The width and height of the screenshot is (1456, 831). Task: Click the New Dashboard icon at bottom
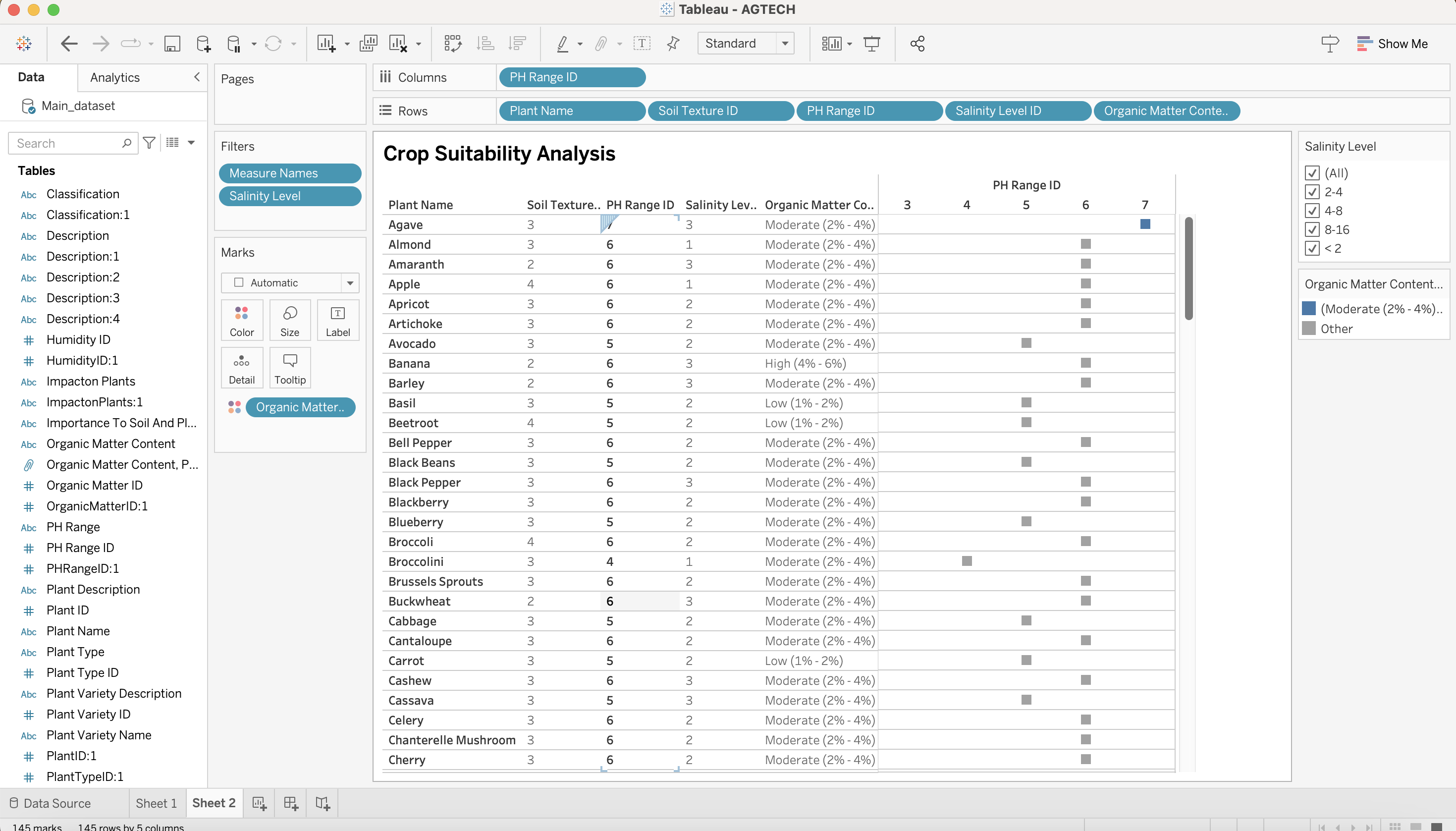point(291,803)
